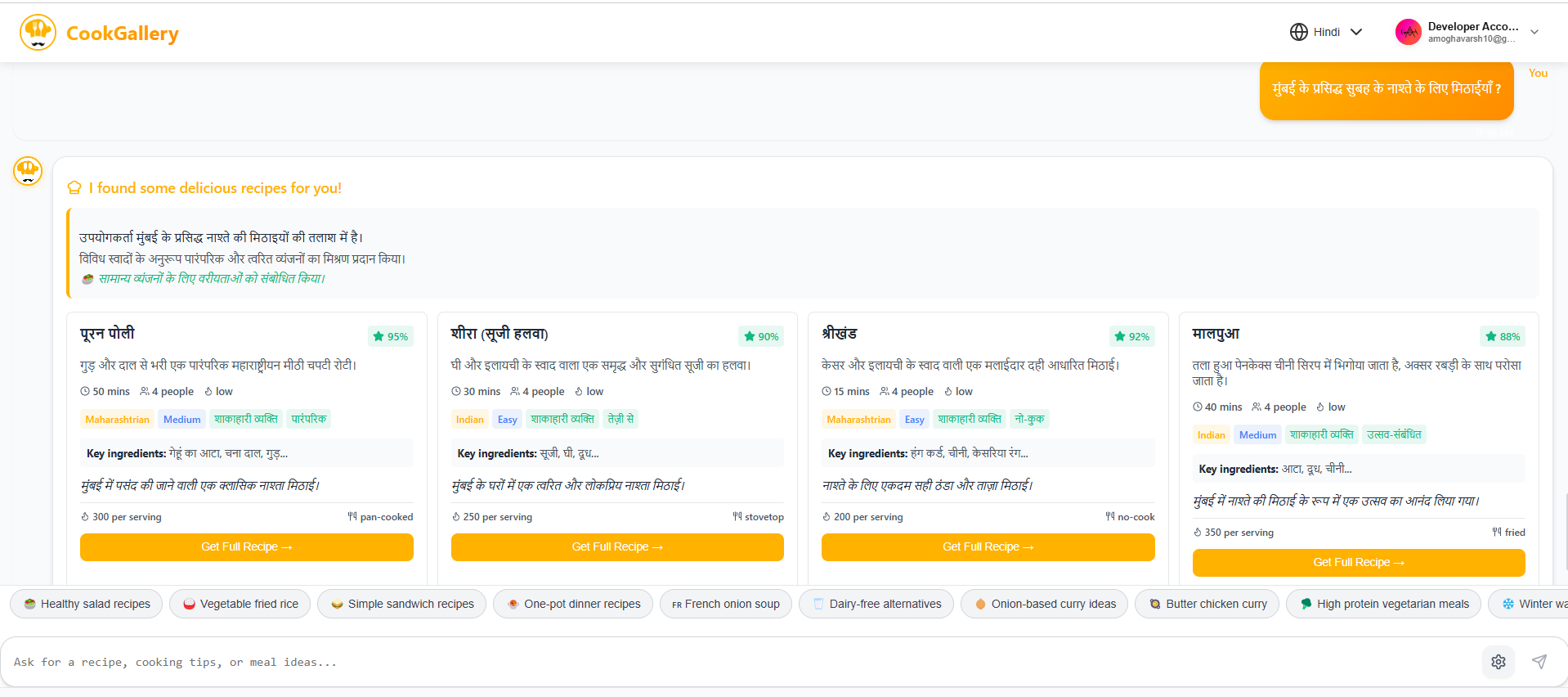The height and width of the screenshot is (697, 1568).
Task: Click the 88% star rating badge on मालपुआ
Action: point(1502,336)
